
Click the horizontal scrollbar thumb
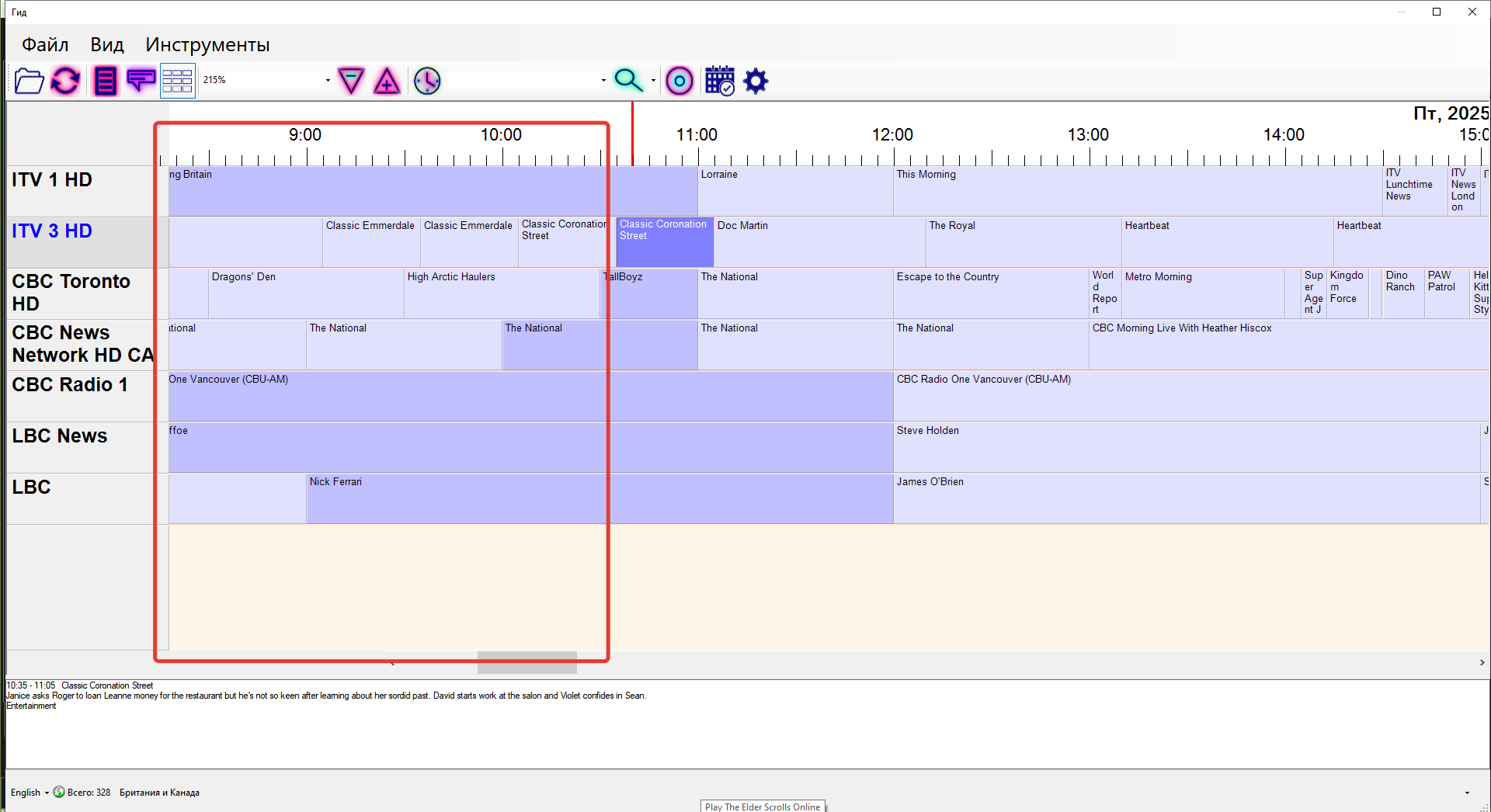527,662
